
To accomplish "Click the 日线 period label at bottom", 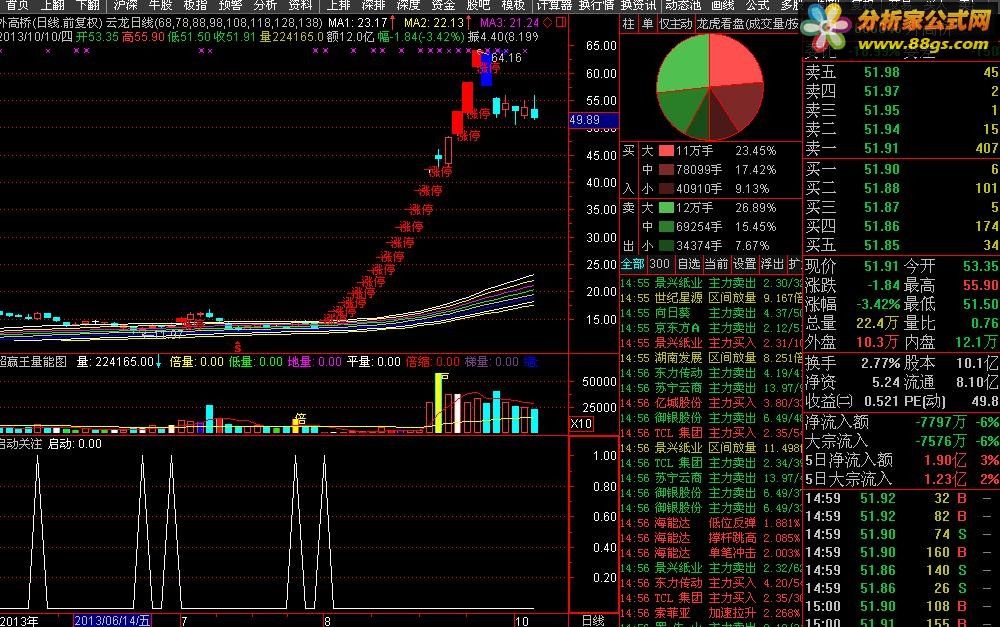I will coord(593,620).
